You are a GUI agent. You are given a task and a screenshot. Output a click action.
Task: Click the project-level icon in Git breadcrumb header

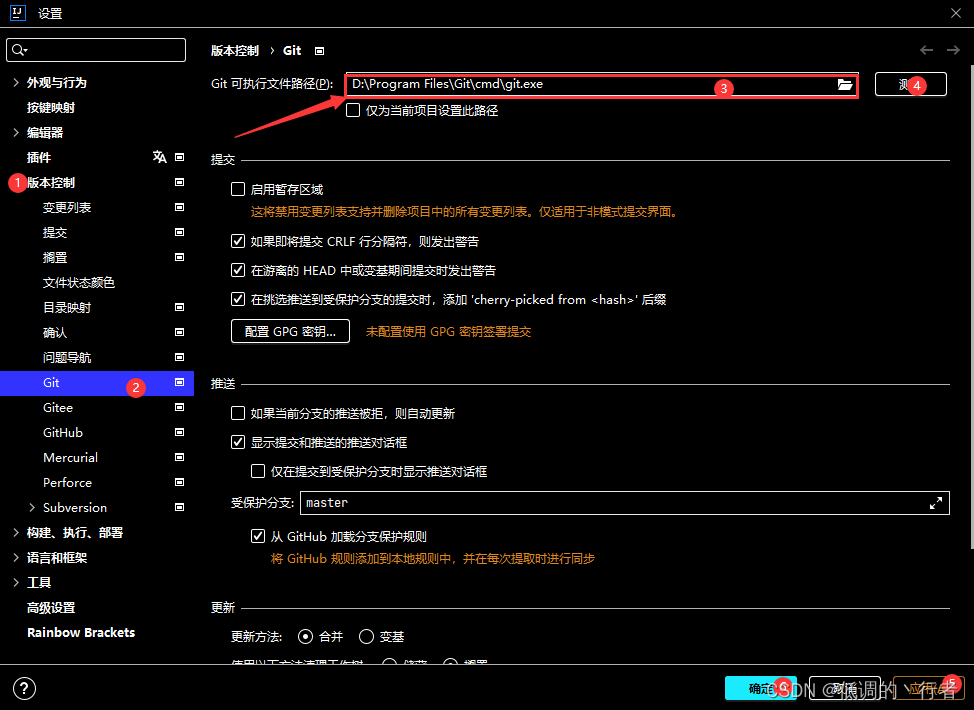click(319, 51)
